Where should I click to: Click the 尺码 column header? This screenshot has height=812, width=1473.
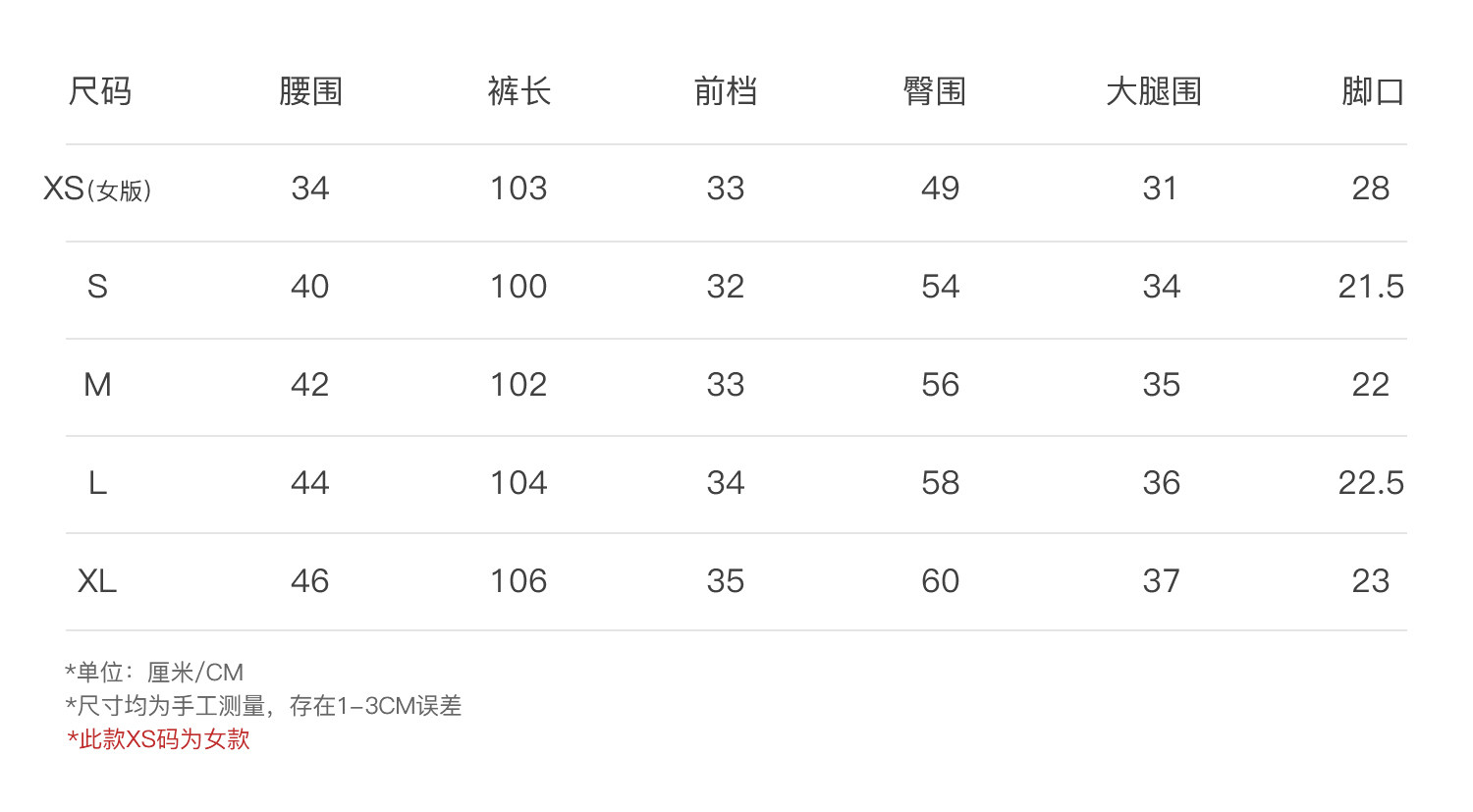pyautogui.click(x=99, y=92)
